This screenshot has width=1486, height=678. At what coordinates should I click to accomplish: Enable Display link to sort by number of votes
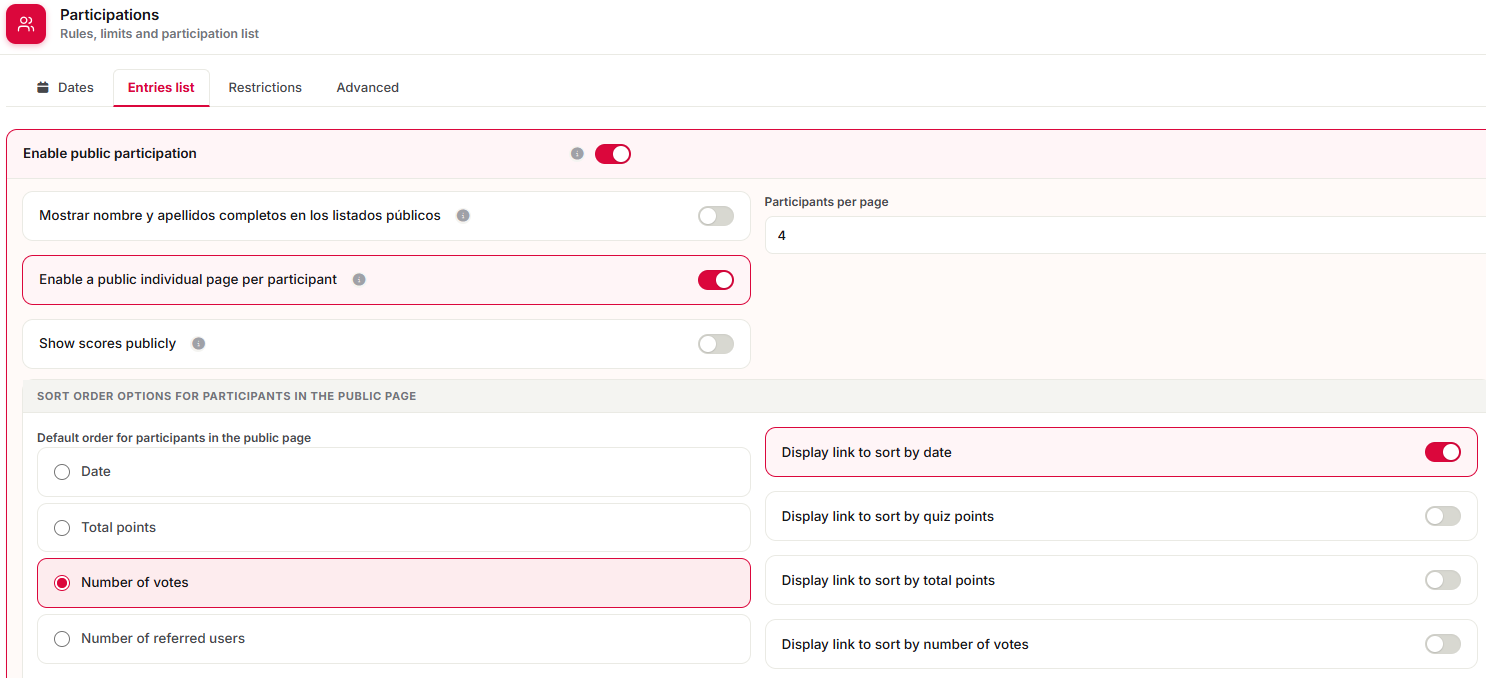point(1443,644)
